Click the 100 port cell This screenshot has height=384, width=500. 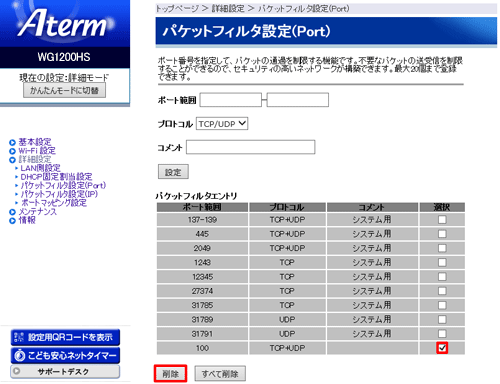click(202, 348)
